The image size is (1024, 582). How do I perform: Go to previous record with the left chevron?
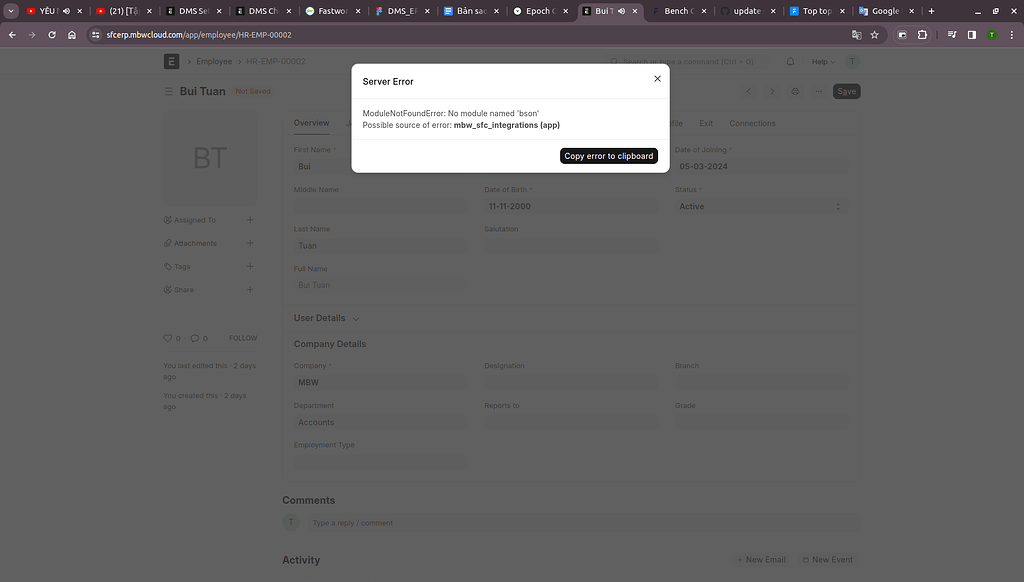click(749, 91)
